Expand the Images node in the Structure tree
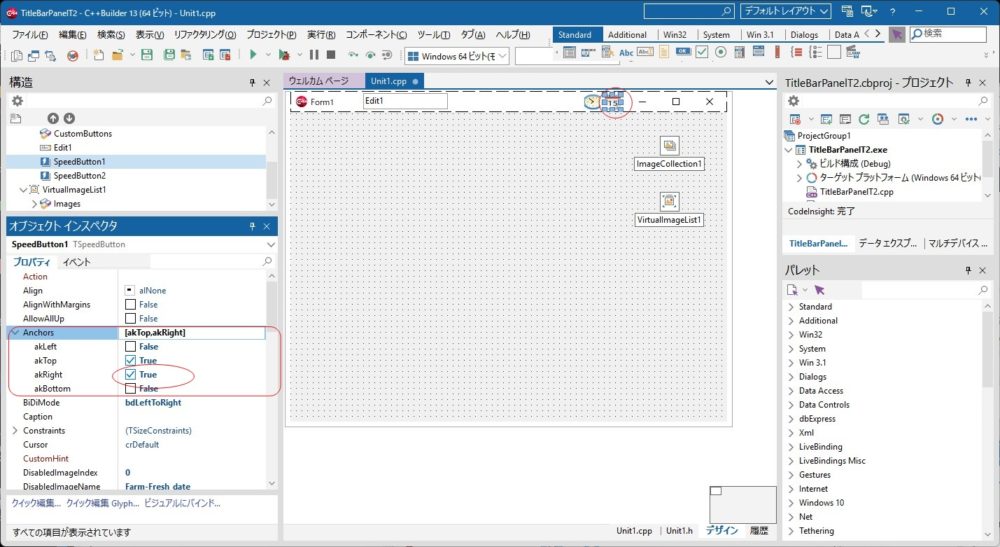The image size is (1000, 547). click(x=34, y=204)
